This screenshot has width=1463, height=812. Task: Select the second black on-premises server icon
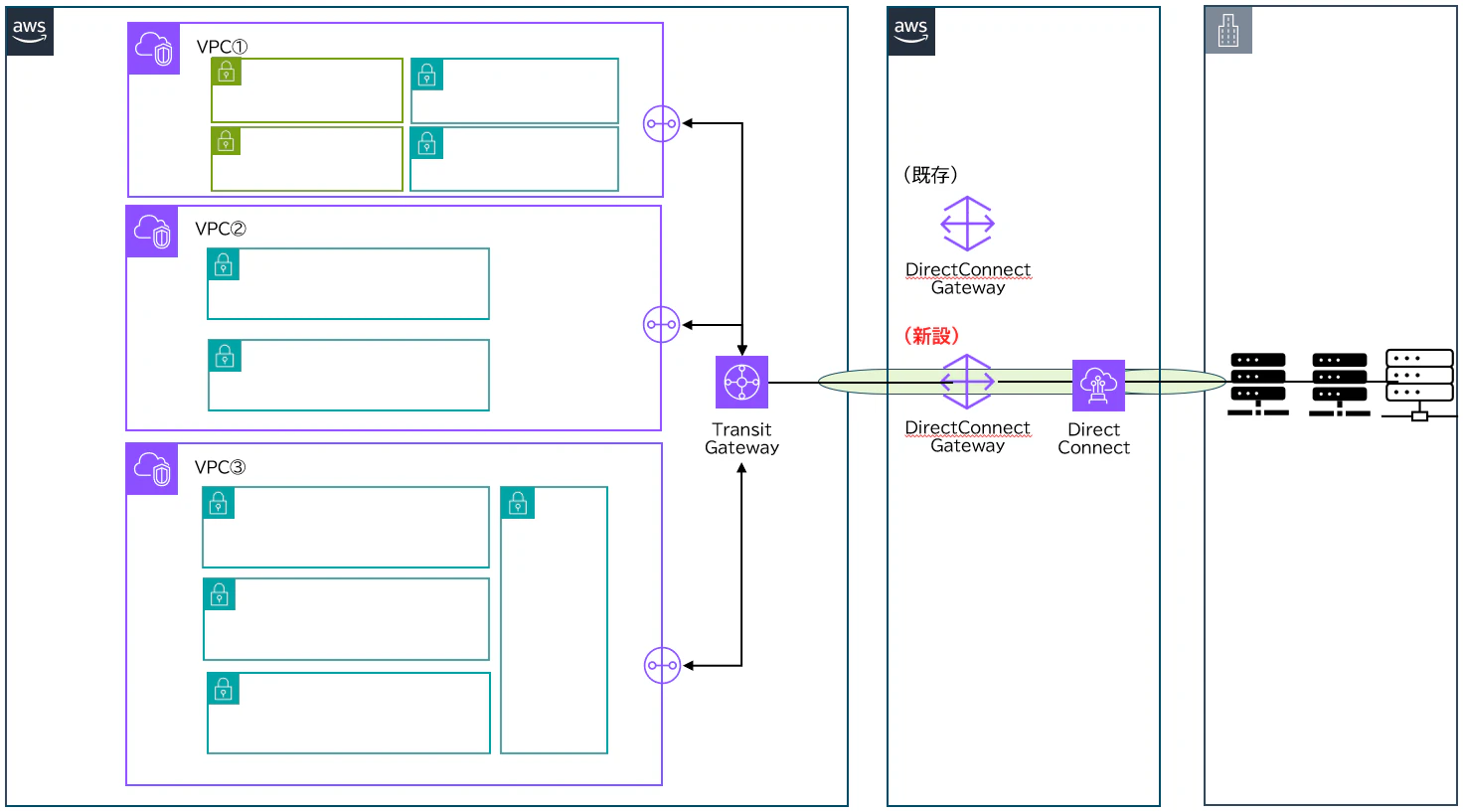click(1340, 384)
